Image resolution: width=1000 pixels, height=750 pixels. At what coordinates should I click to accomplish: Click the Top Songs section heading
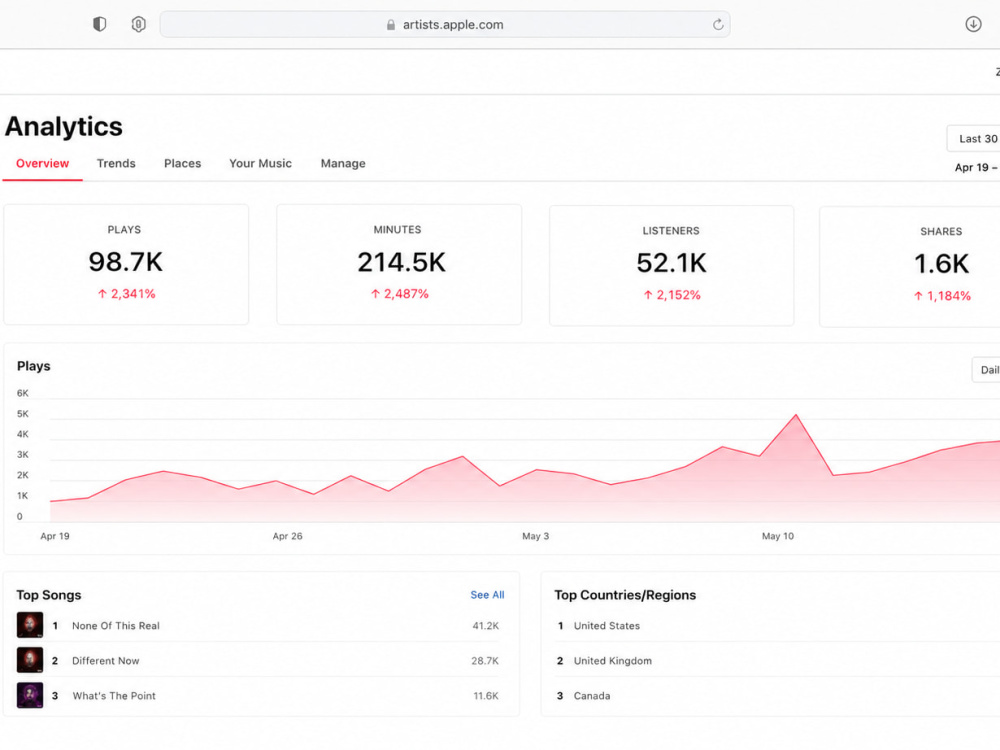point(49,595)
